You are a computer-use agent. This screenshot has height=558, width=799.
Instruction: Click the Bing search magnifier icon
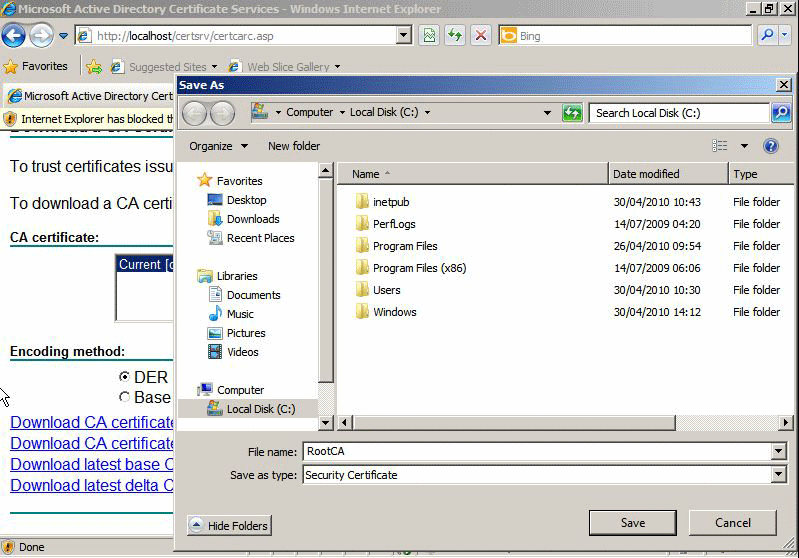tap(767, 35)
